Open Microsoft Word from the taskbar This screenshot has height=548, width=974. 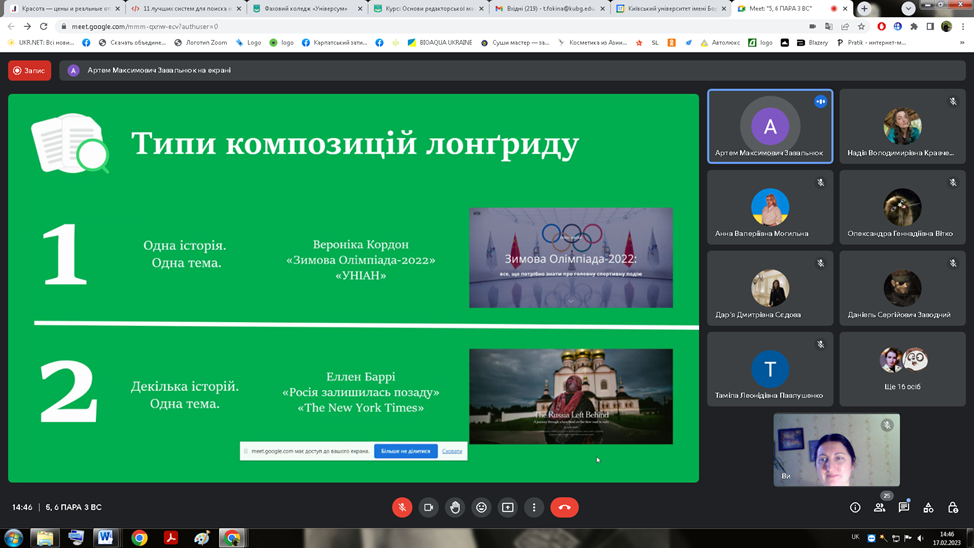[105, 537]
